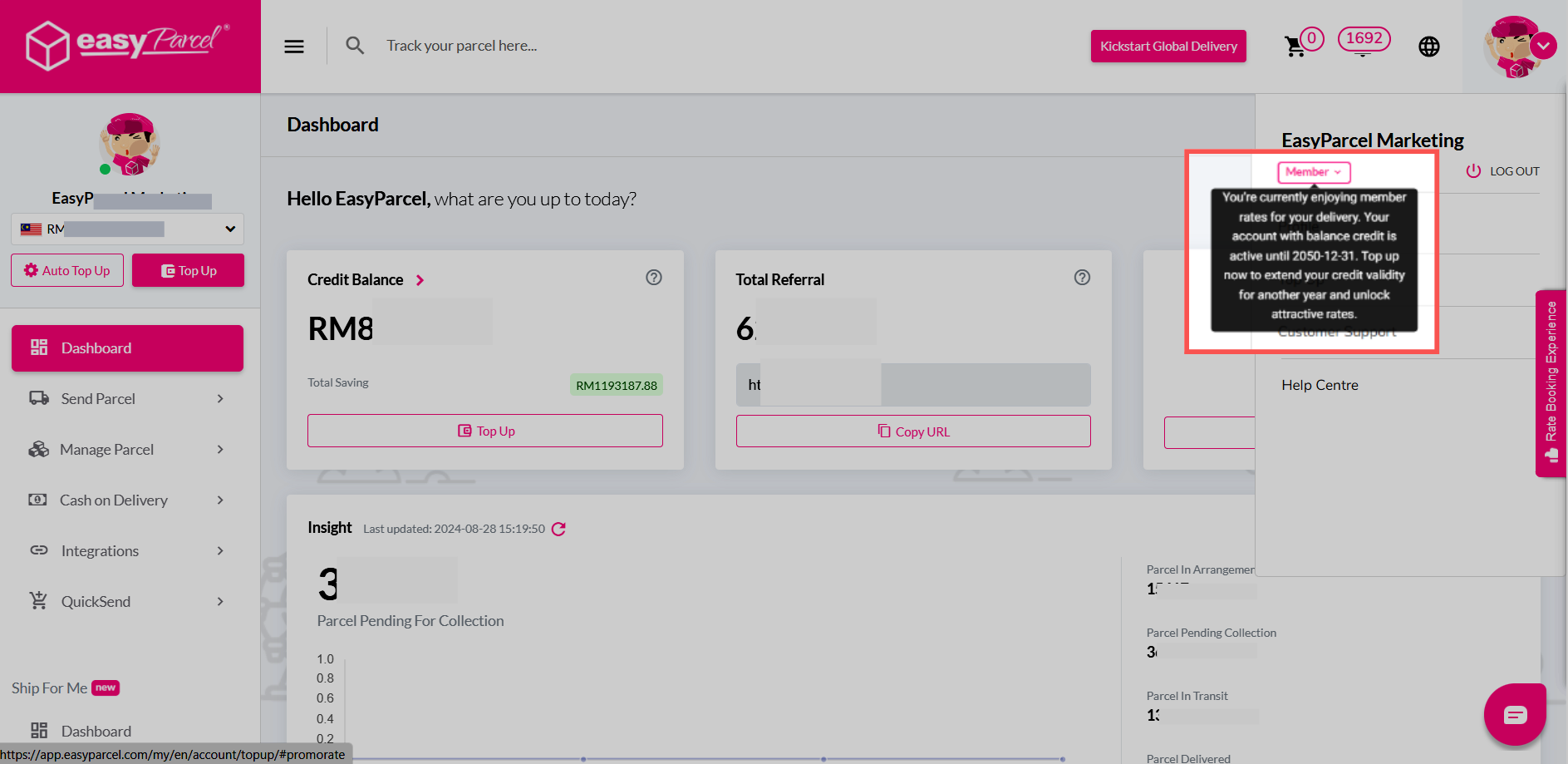
Task: Click the Cash on Delivery money icon
Action: point(38,500)
